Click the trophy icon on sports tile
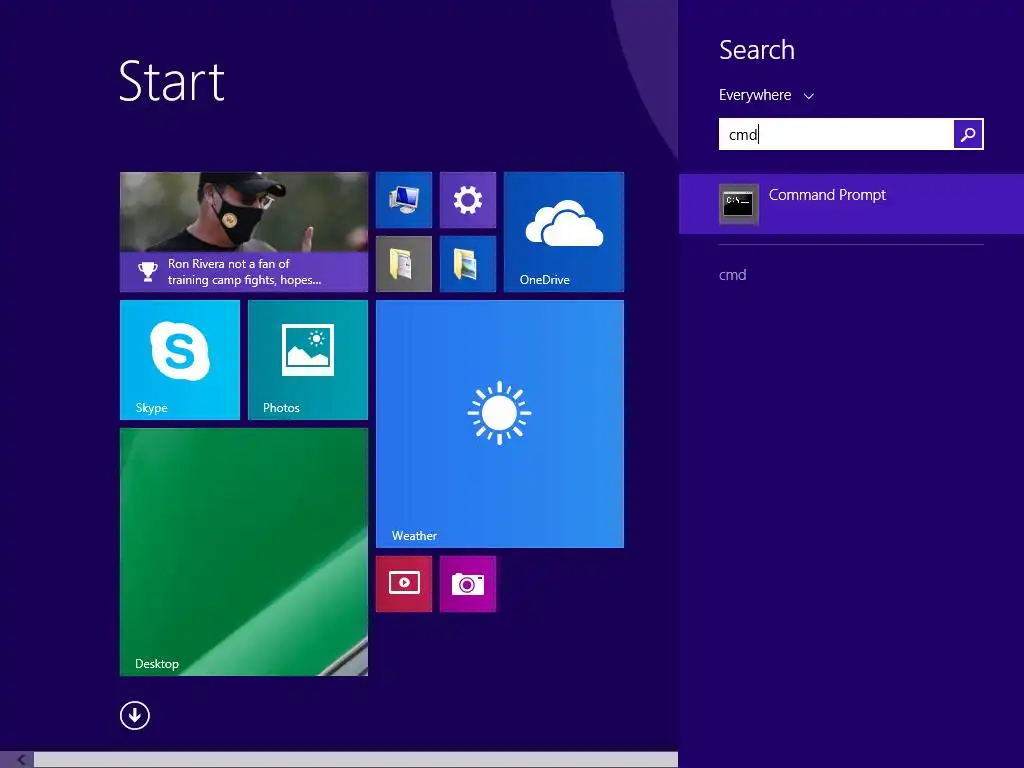The height and width of the screenshot is (768, 1024). pos(148,271)
